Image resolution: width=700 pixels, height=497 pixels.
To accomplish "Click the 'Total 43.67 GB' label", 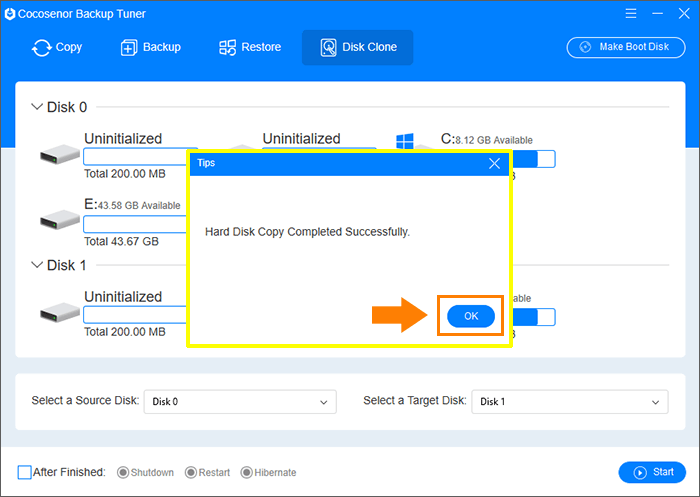I will 121,242.
